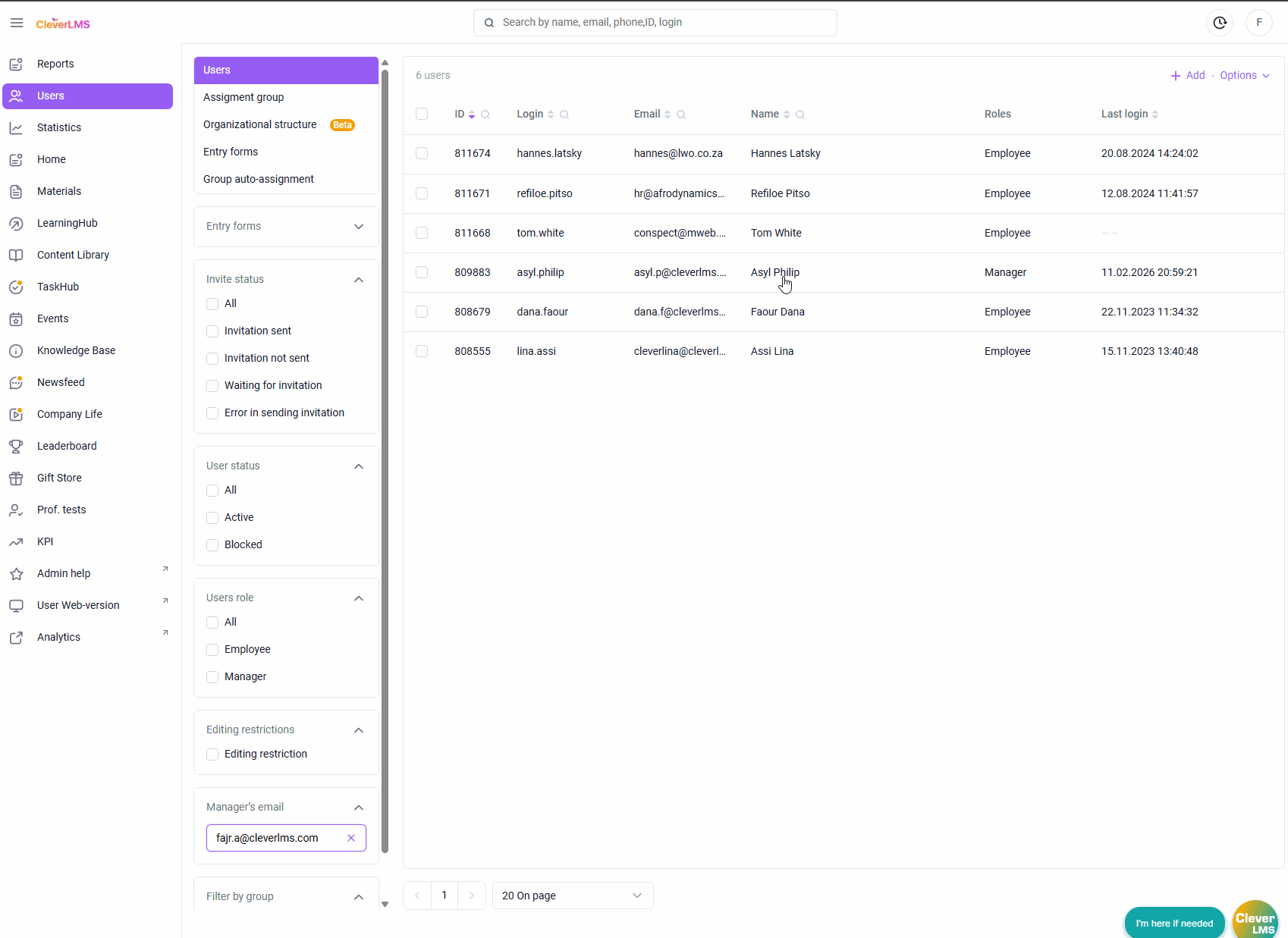Click the search icon beside Email column
This screenshot has height=938, width=1288.
point(681,115)
